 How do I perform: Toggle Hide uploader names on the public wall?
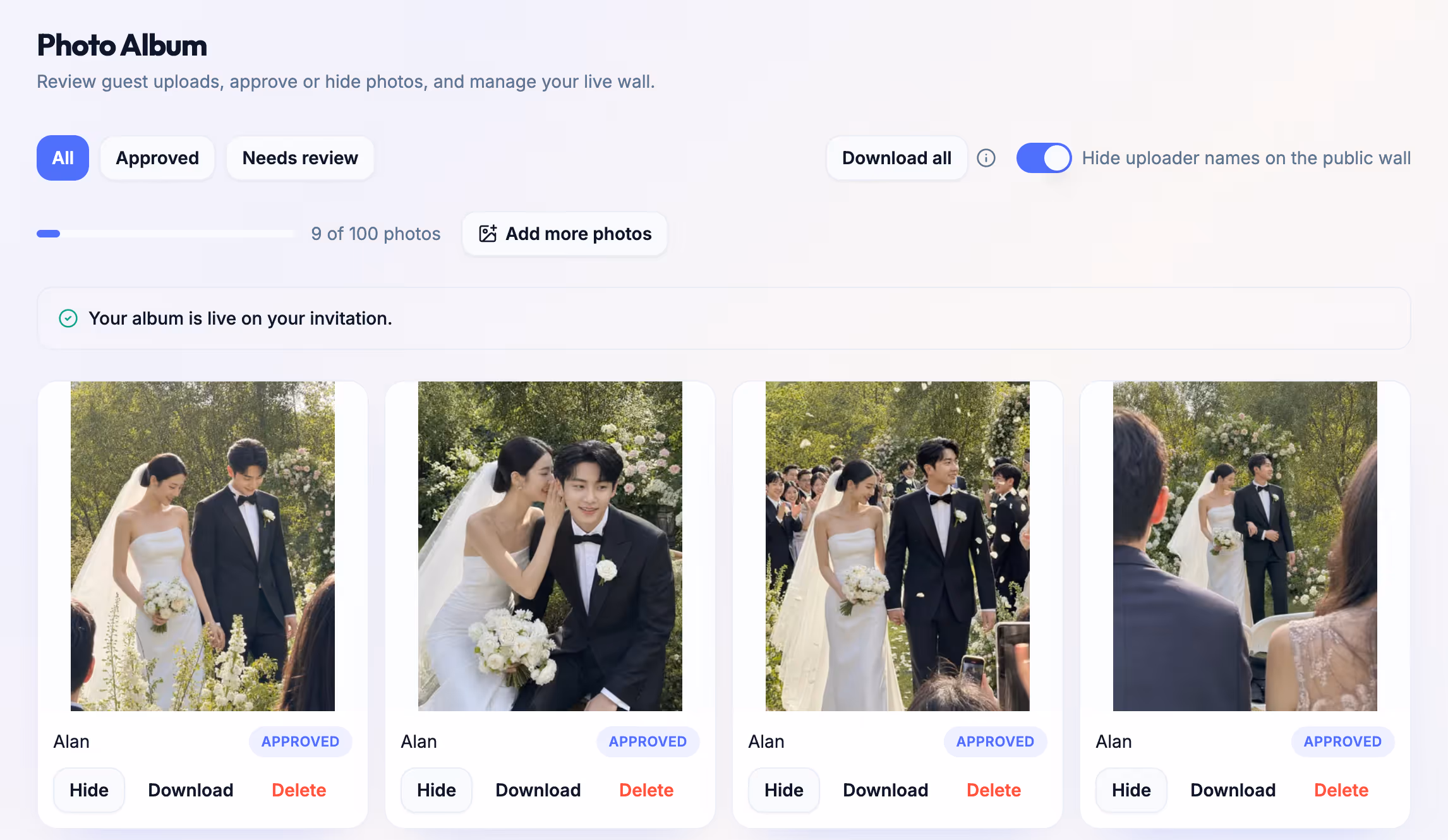[x=1044, y=158]
